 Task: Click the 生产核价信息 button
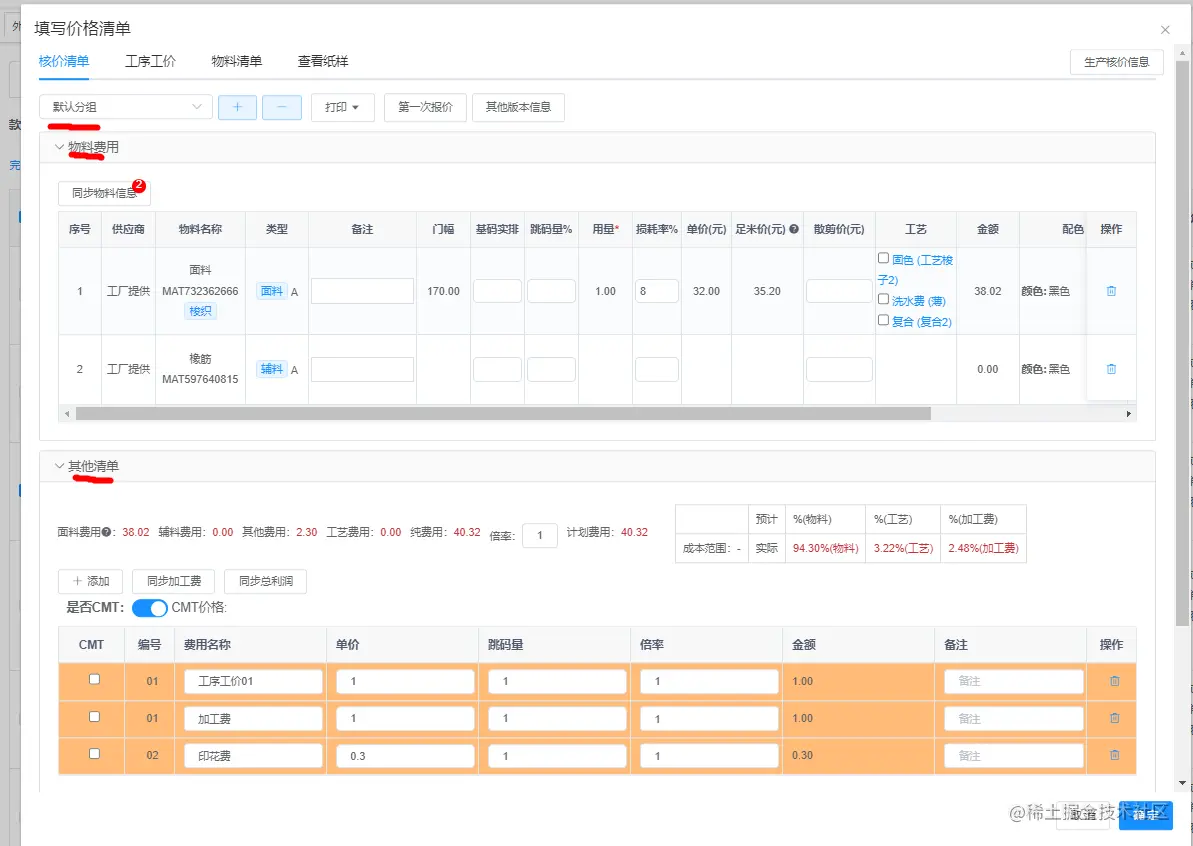pyautogui.click(x=1116, y=62)
